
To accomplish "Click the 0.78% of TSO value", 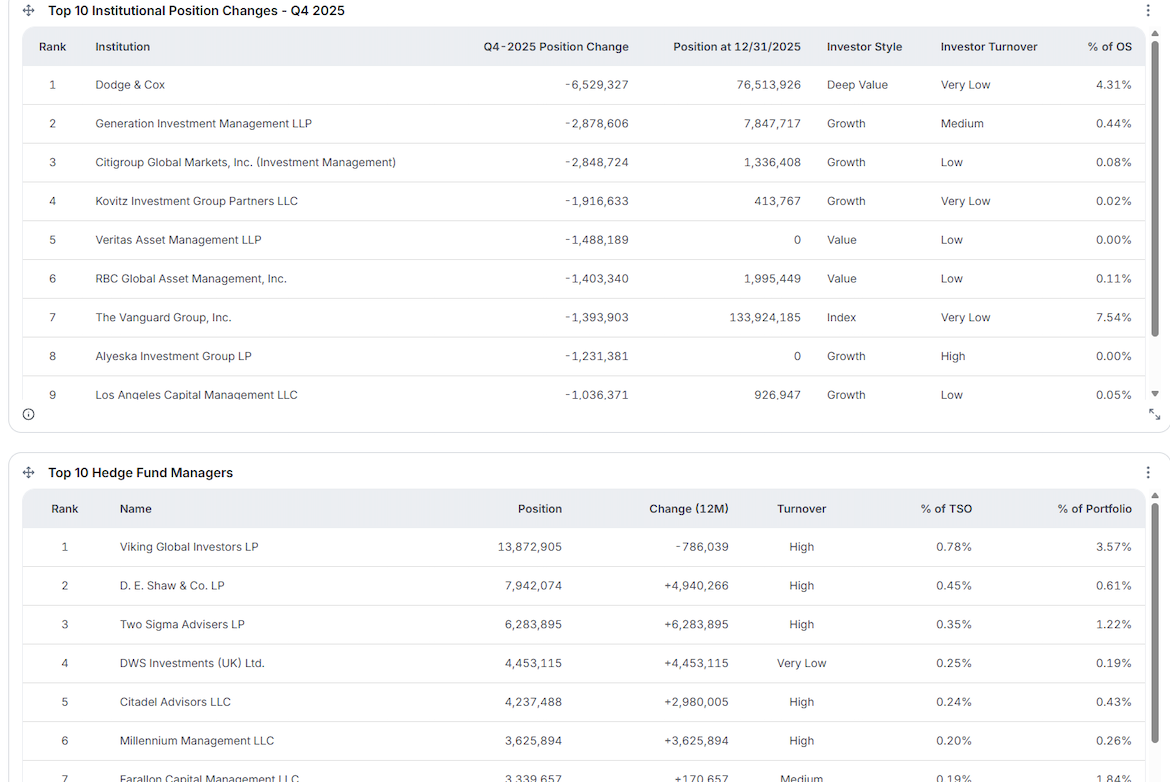I will pos(954,547).
